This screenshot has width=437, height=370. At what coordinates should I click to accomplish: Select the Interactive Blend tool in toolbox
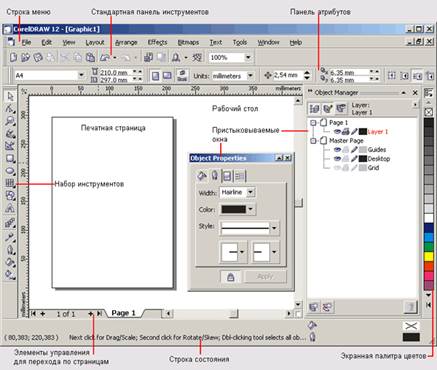coord(10,223)
